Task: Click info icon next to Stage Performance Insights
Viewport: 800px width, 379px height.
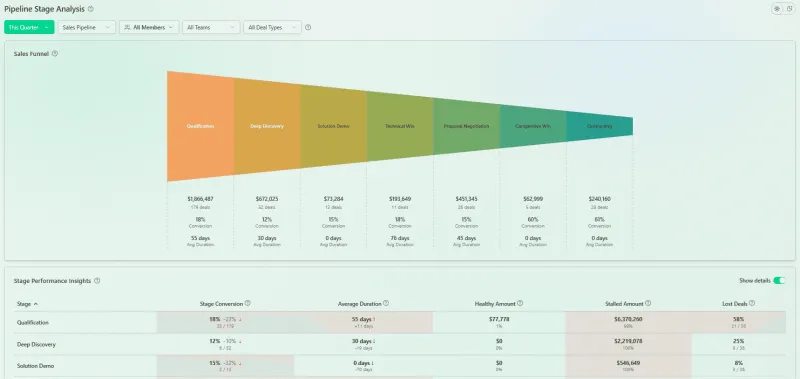Action: click(x=97, y=281)
